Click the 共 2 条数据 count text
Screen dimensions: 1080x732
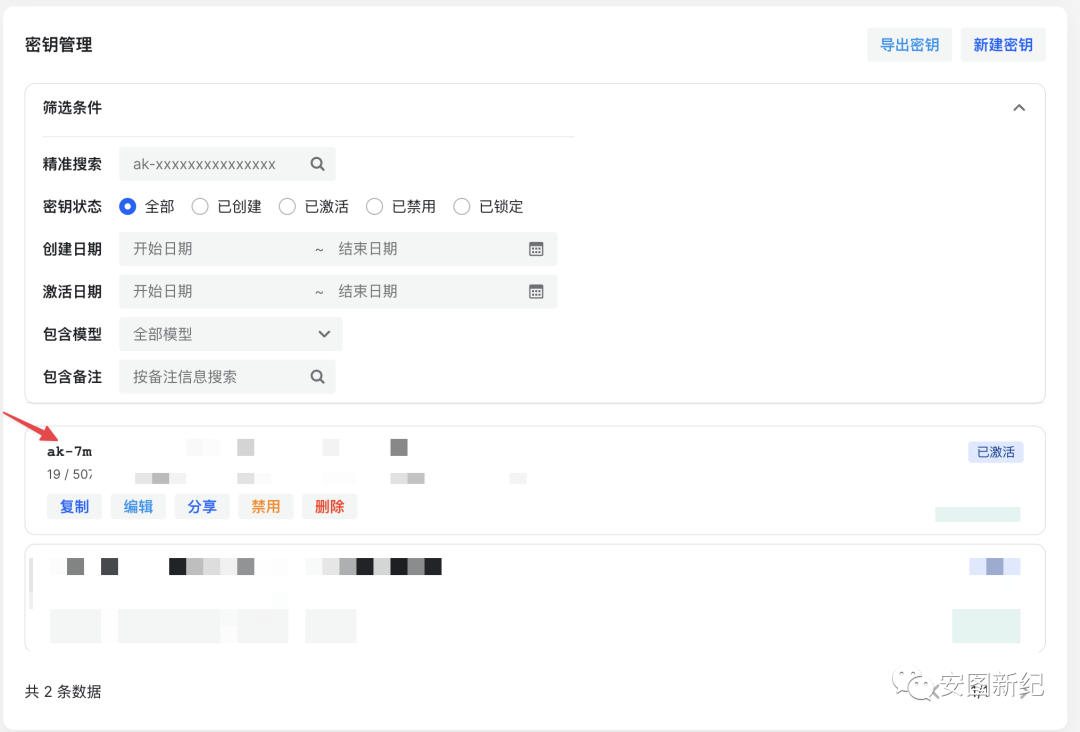63,691
